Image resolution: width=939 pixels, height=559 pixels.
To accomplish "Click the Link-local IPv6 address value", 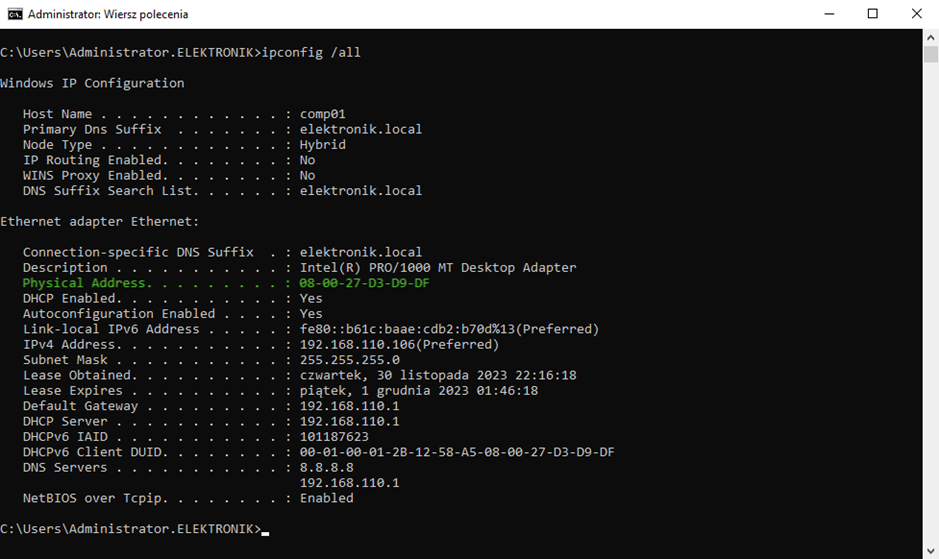I will (449, 329).
